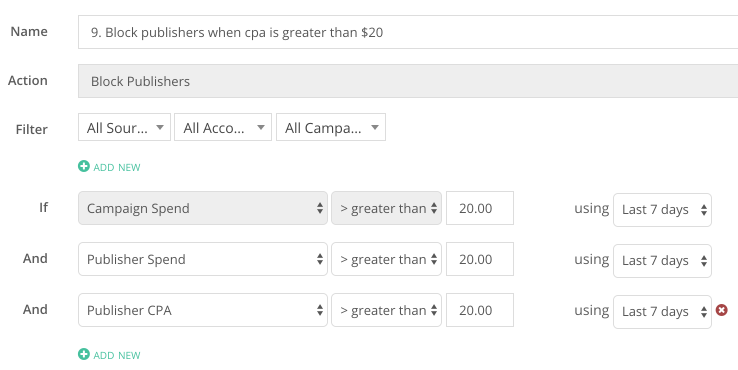Click the red remove icon beside Publisher CPA row

pos(722,310)
